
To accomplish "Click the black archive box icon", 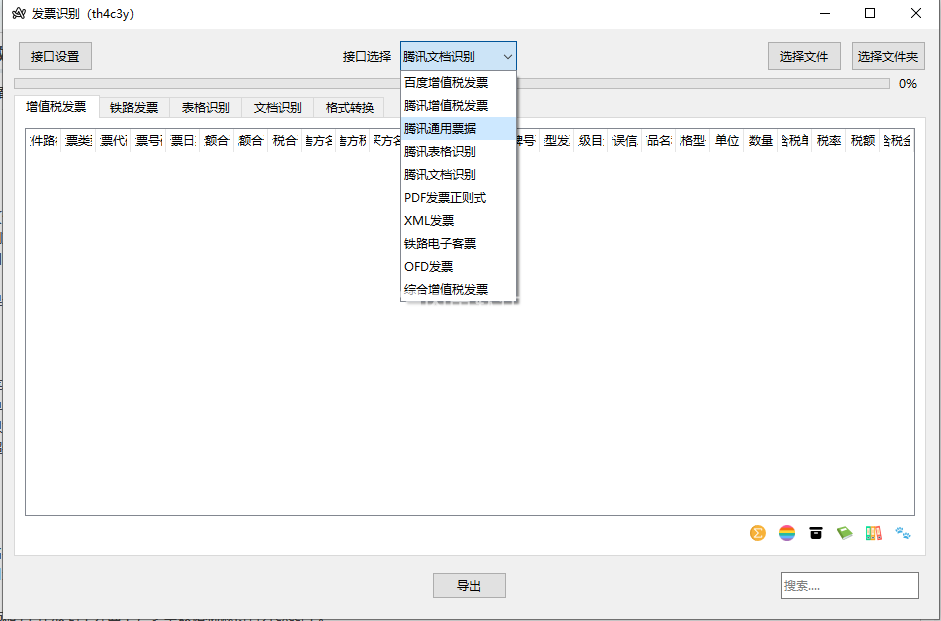I will (816, 533).
